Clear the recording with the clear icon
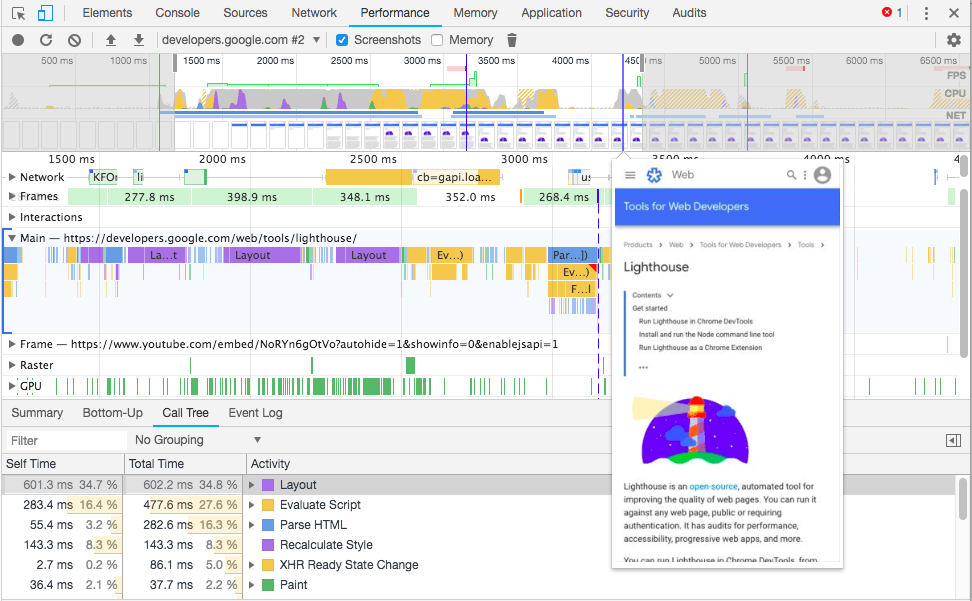The height and width of the screenshot is (601, 972). point(74,40)
